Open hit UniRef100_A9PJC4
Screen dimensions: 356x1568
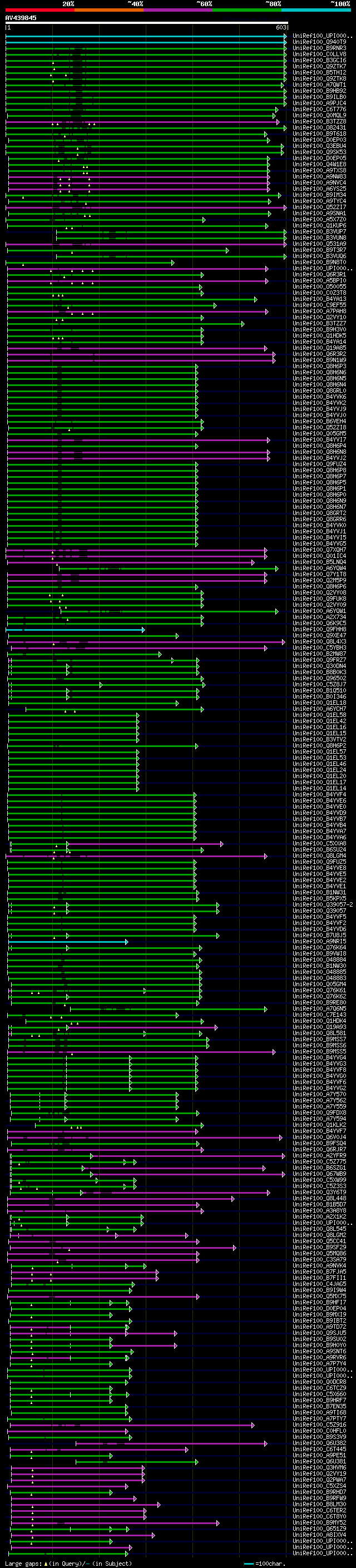point(319,103)
